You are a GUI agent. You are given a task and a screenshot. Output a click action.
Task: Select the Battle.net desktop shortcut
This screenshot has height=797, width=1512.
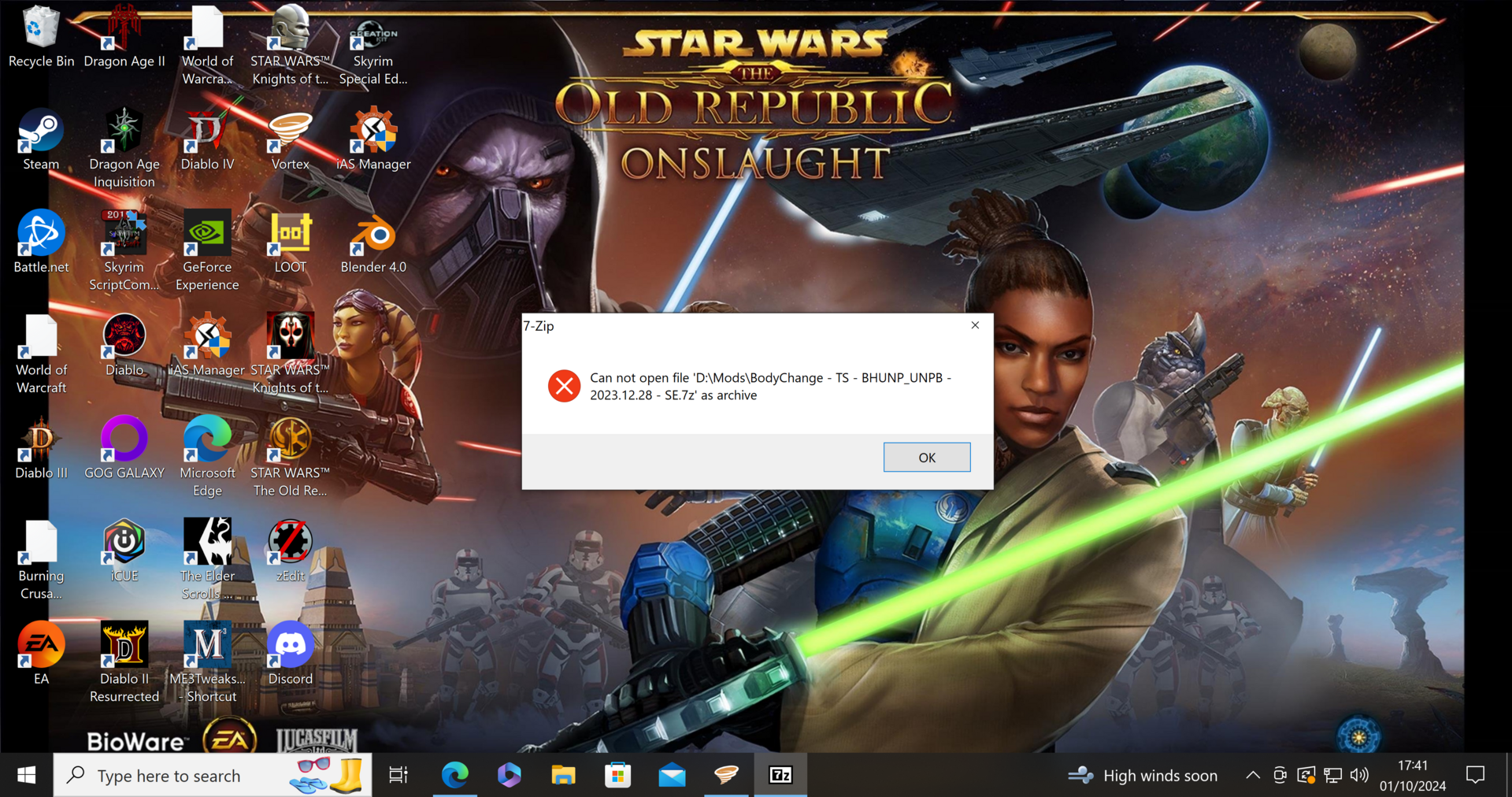pyautogui.click(x=41, y=243)
